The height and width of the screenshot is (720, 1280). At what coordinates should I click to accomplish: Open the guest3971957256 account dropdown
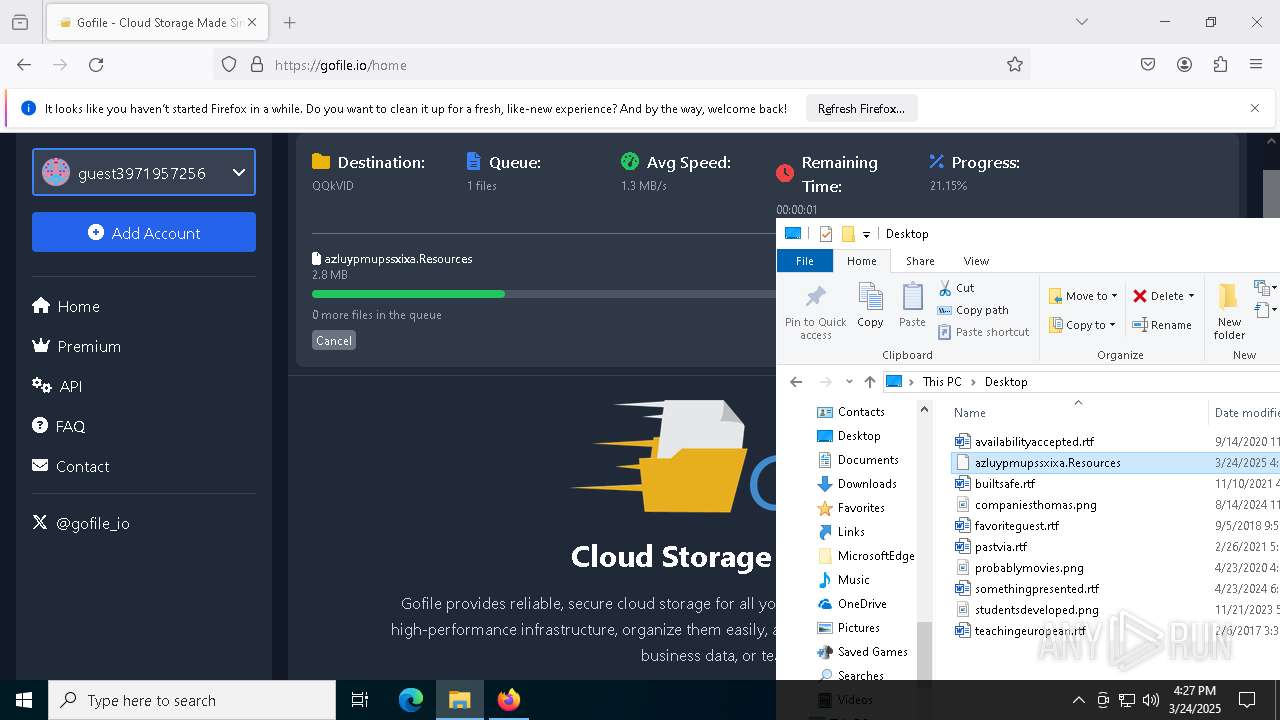coord(144,172)
